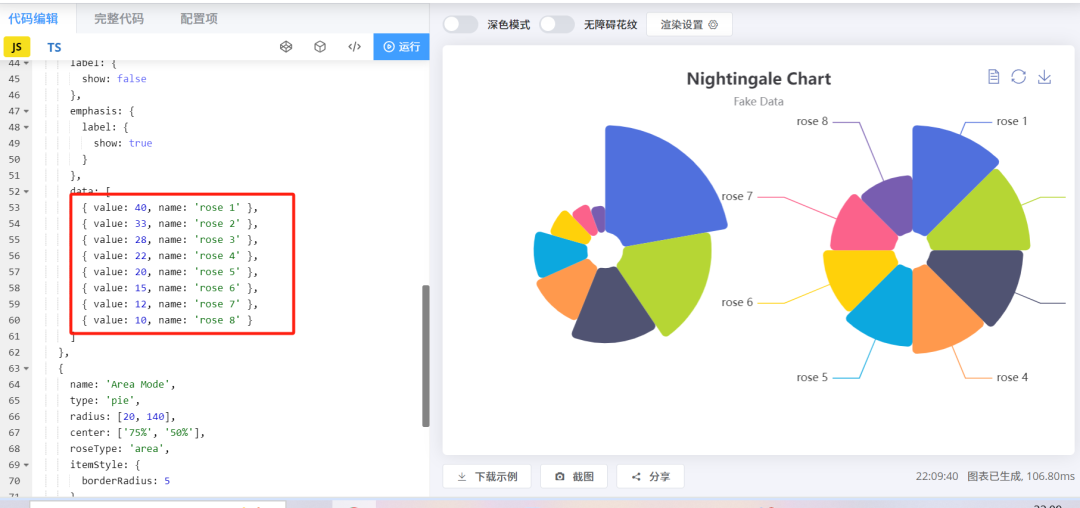Click the code brackets icon
Screen dimensions: 1080x508
[354, 47]
